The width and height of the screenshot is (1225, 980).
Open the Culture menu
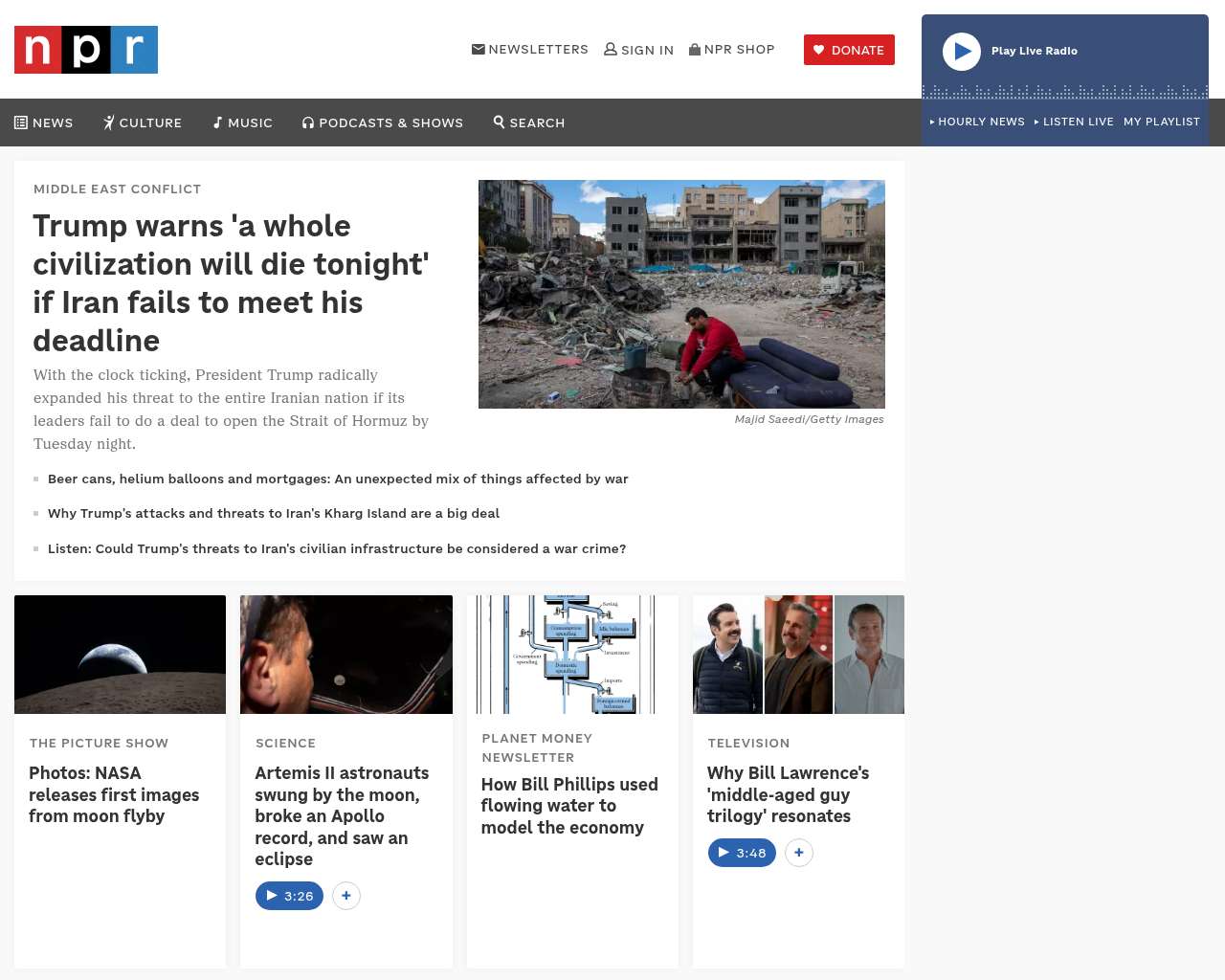point(143,122)
